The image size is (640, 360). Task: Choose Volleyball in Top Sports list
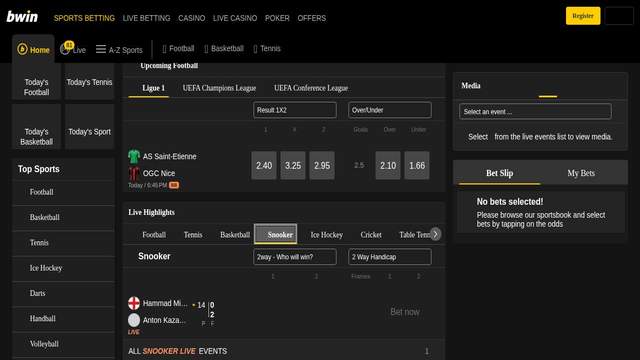pos(64,344)
